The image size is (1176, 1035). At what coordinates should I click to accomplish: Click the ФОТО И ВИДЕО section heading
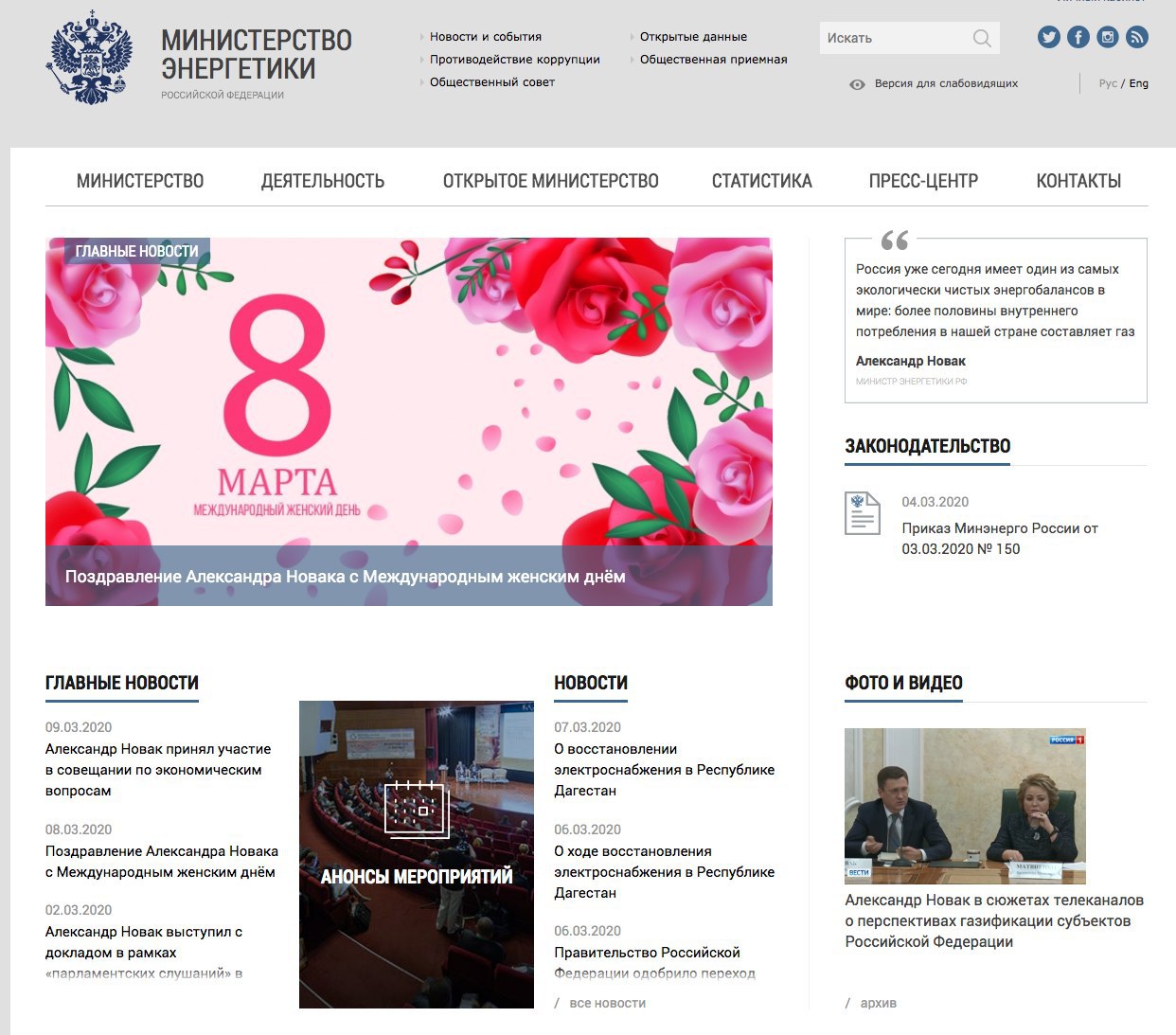[903, 683]
